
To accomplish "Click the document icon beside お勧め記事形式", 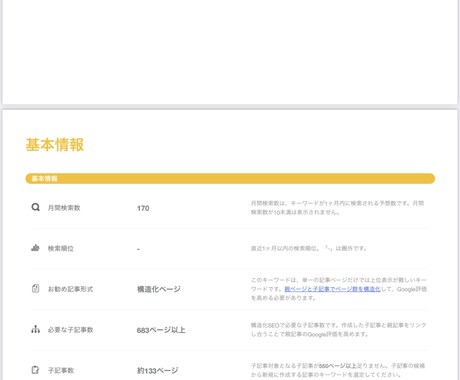I will [x=35, y=288].
